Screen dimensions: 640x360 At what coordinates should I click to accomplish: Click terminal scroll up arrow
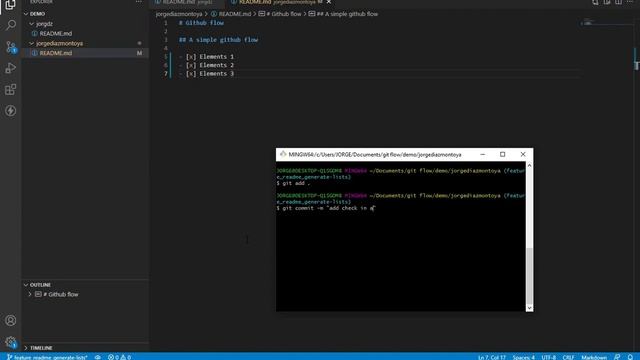click(529, 165)
